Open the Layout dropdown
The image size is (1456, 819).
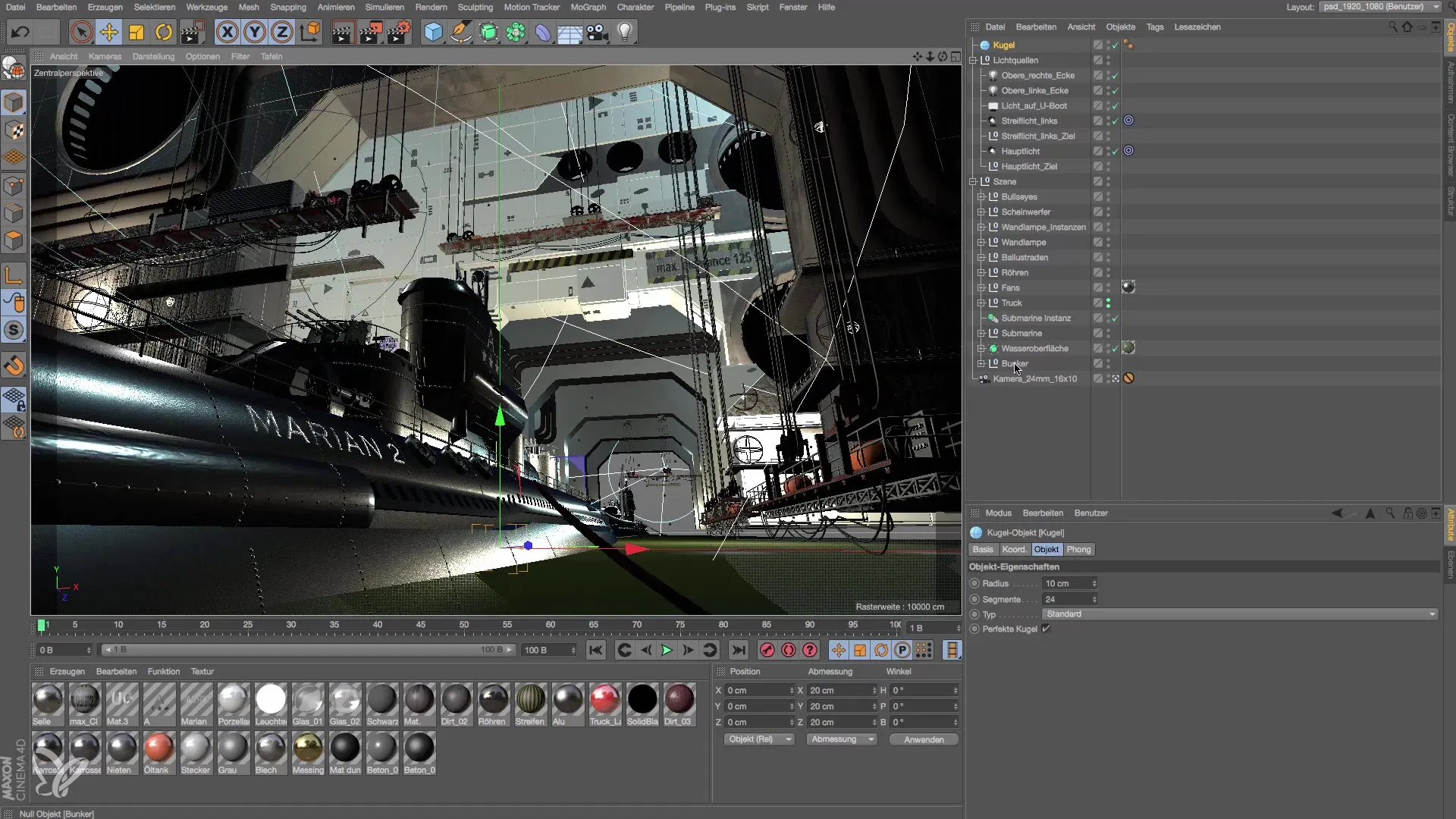(x=1380, y=7)
